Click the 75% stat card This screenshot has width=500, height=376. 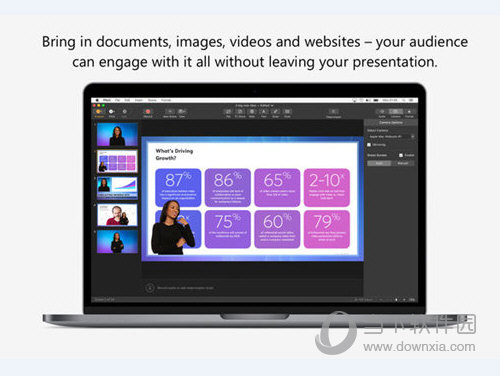click(228, 229)
